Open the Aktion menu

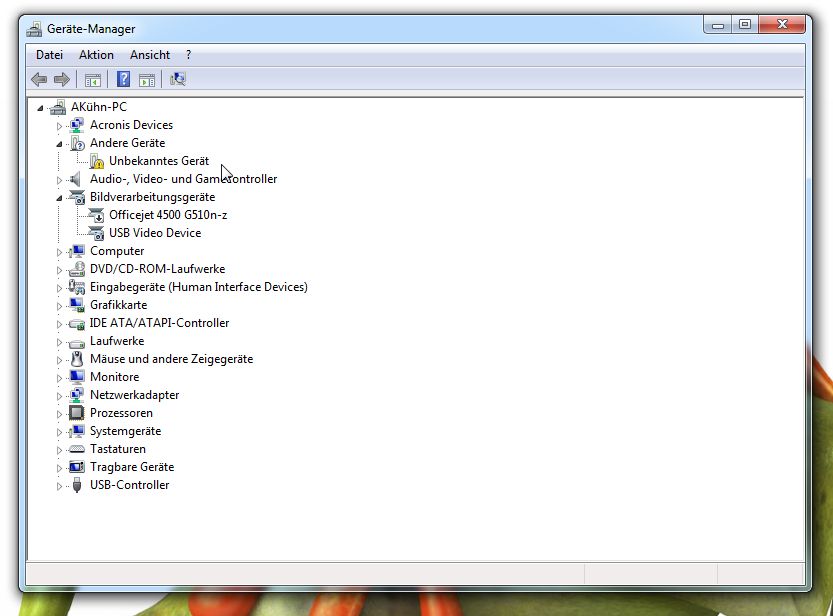click(x=96, y=55)
